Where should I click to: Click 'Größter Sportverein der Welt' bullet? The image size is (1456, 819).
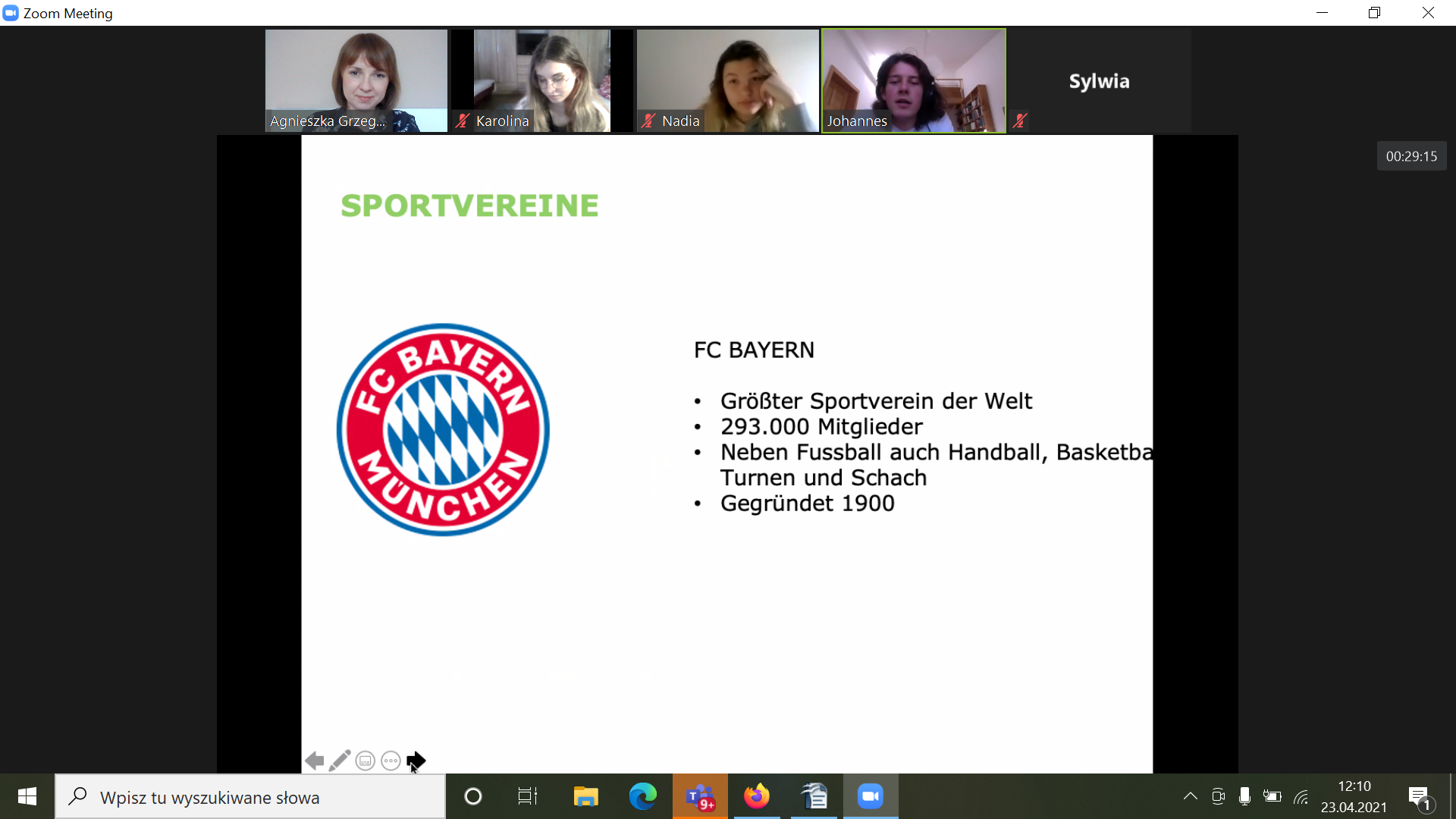pyautogui.click(x=876, y=400)
